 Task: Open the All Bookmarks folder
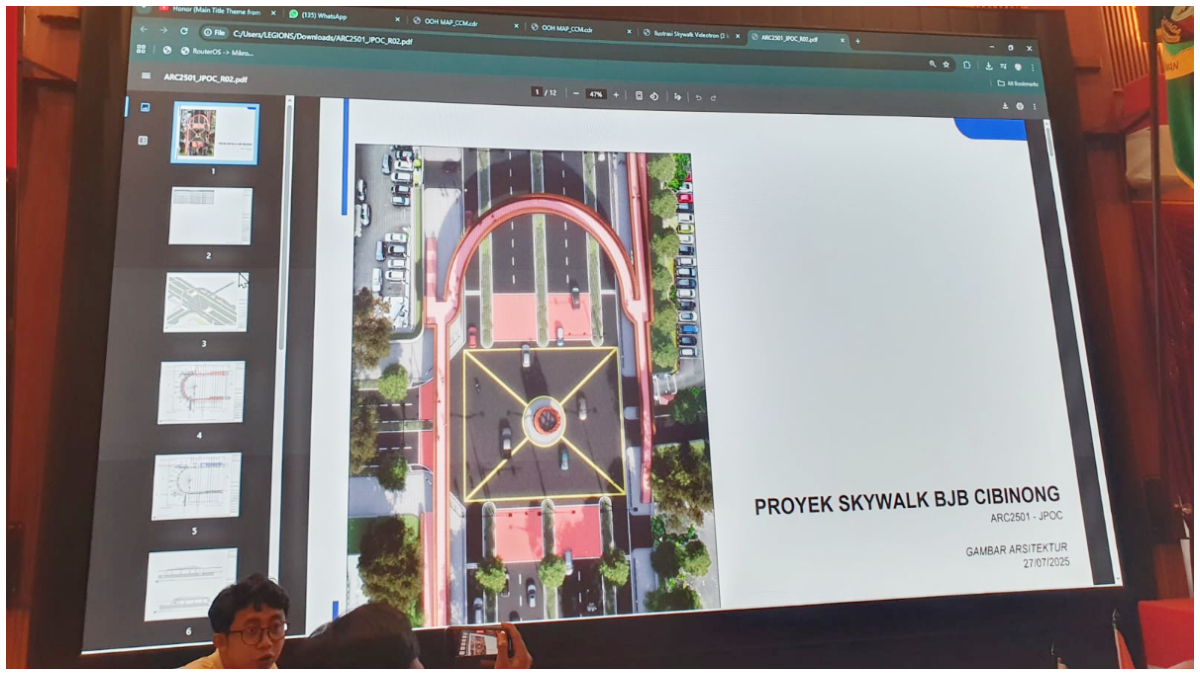pos(1017,84)
